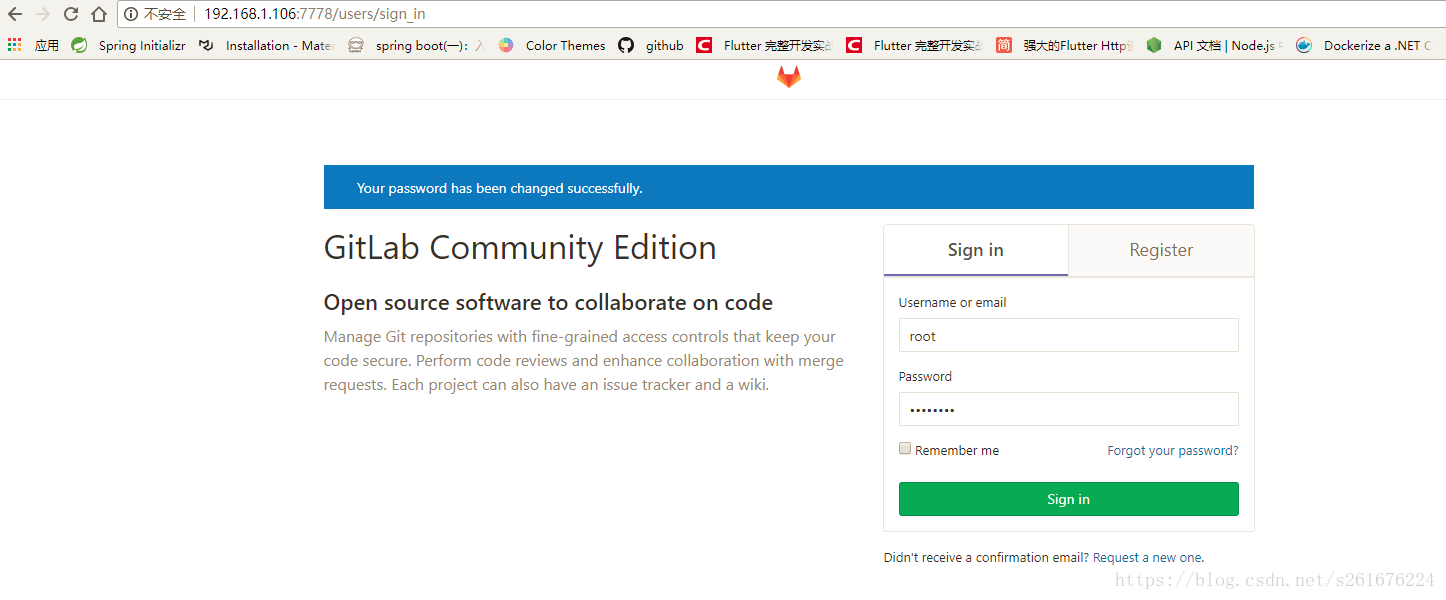The height and width of the screenshot is (600, 1446).
Task: Click the browser back arrow
Action: tap(15, 14)
